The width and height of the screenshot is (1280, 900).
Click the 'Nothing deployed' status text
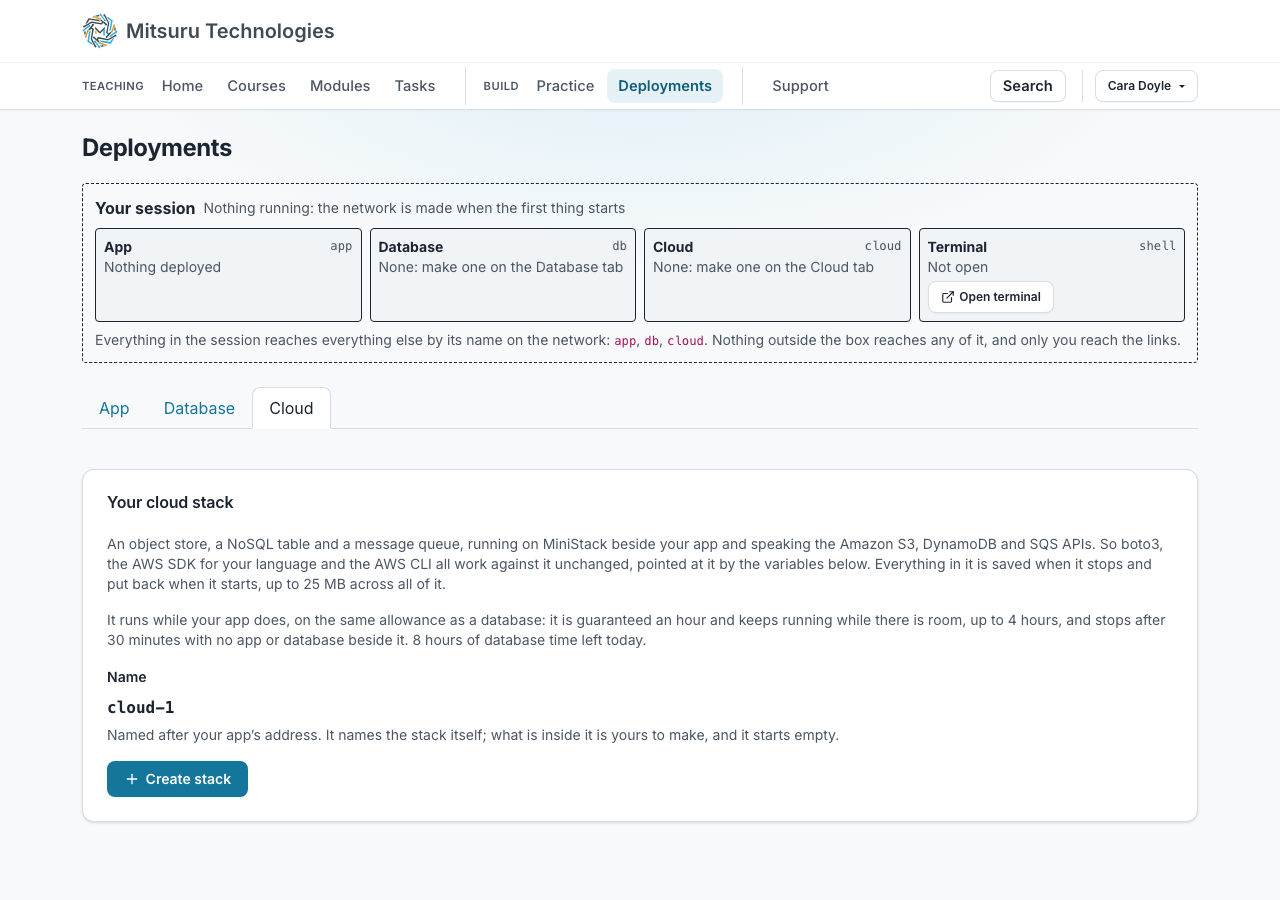162,267
